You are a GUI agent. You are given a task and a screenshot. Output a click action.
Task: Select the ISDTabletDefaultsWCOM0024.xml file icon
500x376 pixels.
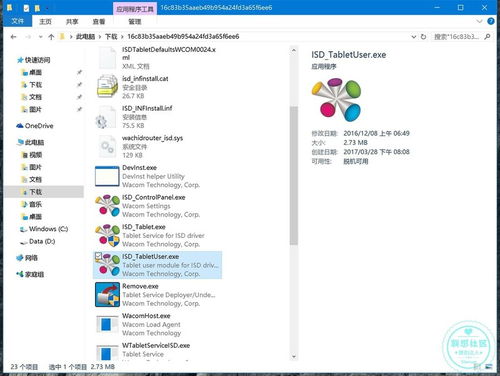click(107, 58)
